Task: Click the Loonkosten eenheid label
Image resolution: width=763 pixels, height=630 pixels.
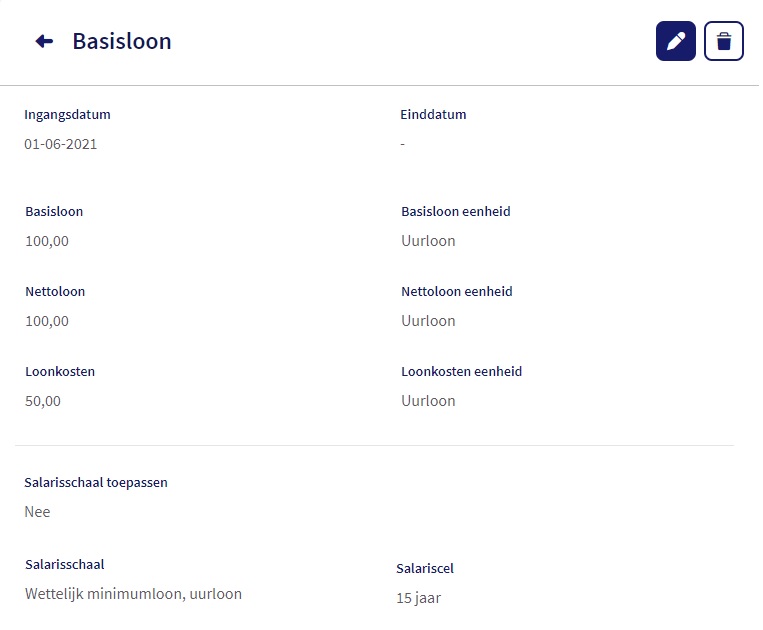Action: [461, 371]
